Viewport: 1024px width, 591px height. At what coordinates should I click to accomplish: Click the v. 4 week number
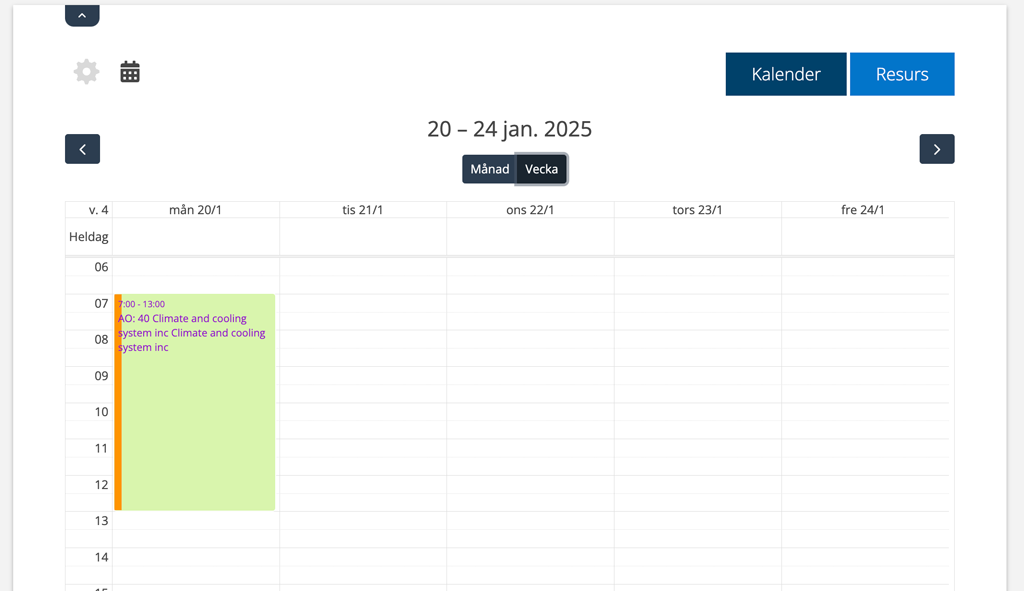98,210
